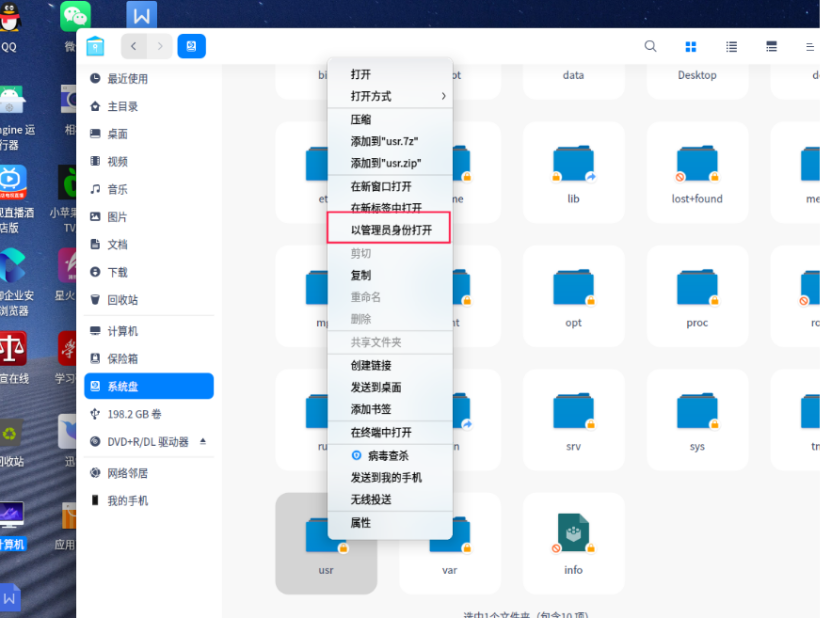Click 病毒查杀 menu option
Image resolution: width=831 pixels, height=618 pixels.
pyautogui.click(x=387, y=455)
